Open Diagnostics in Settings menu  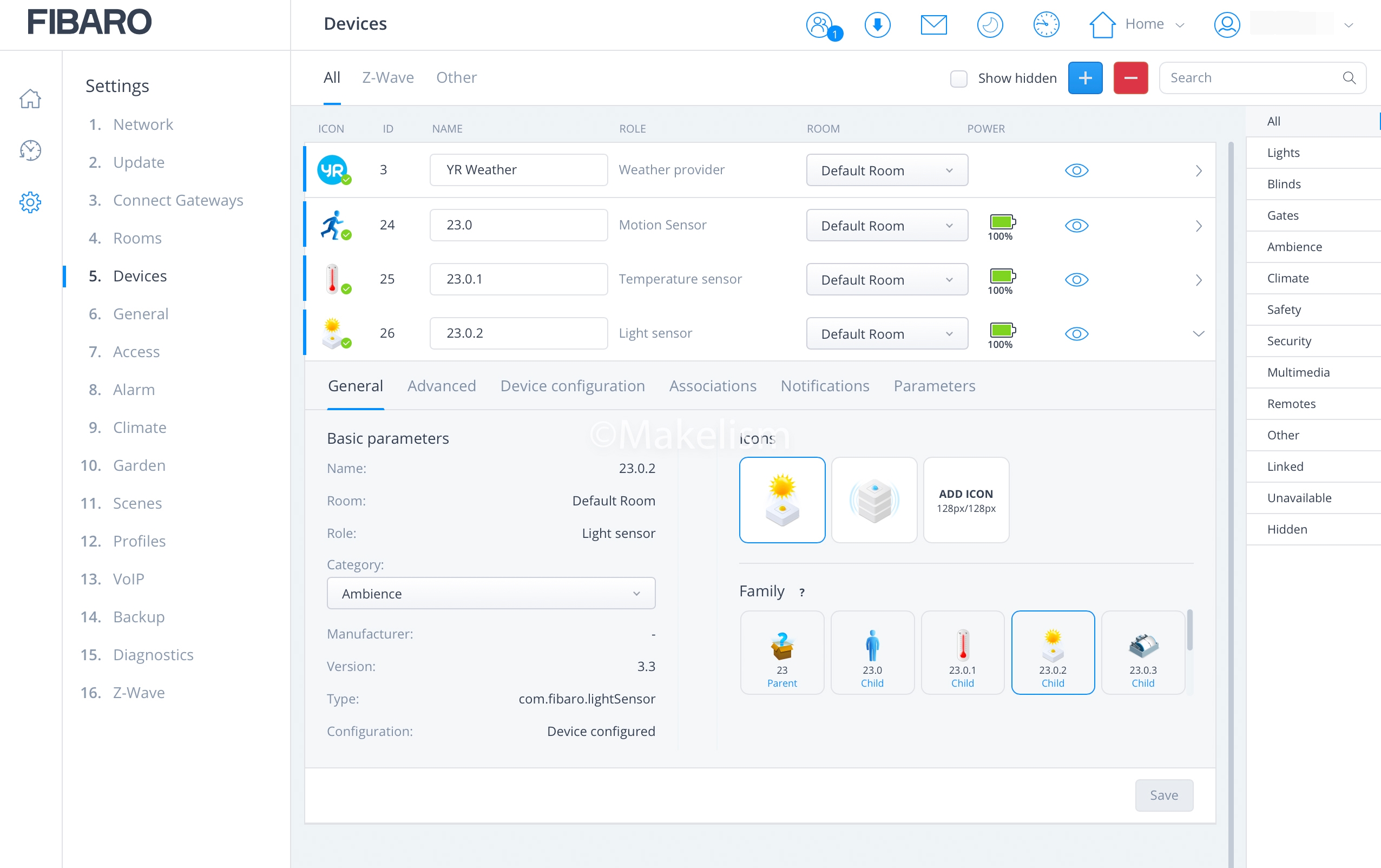[153, 654]
